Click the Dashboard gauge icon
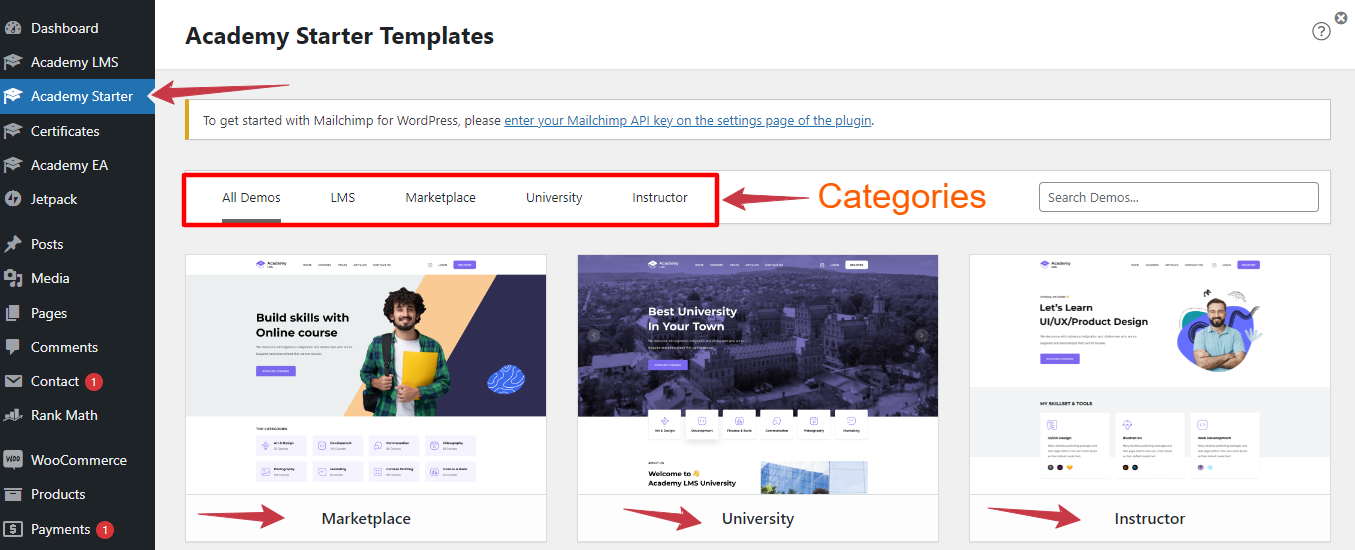The height and width of the screenshot is (550, 1355). click(13, 28)
